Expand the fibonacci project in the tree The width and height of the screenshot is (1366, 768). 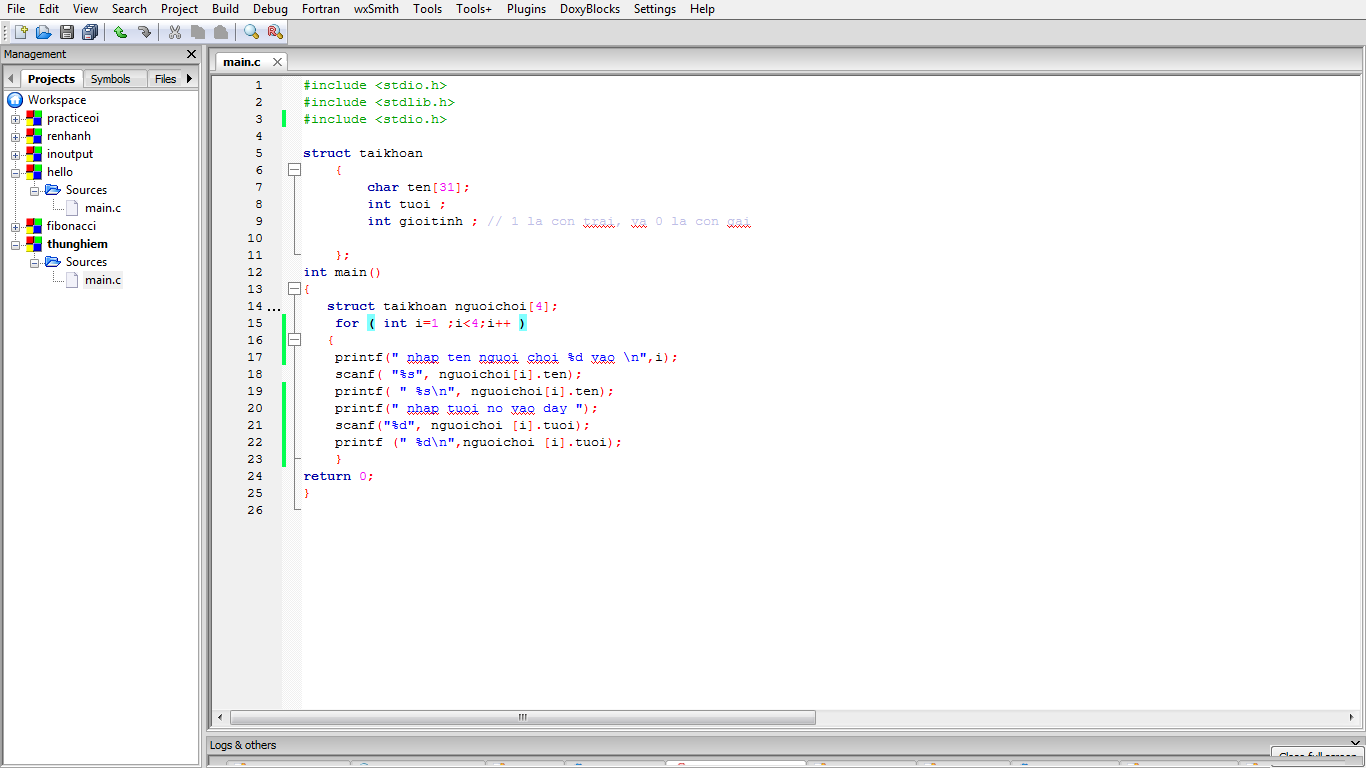[16, 227]
